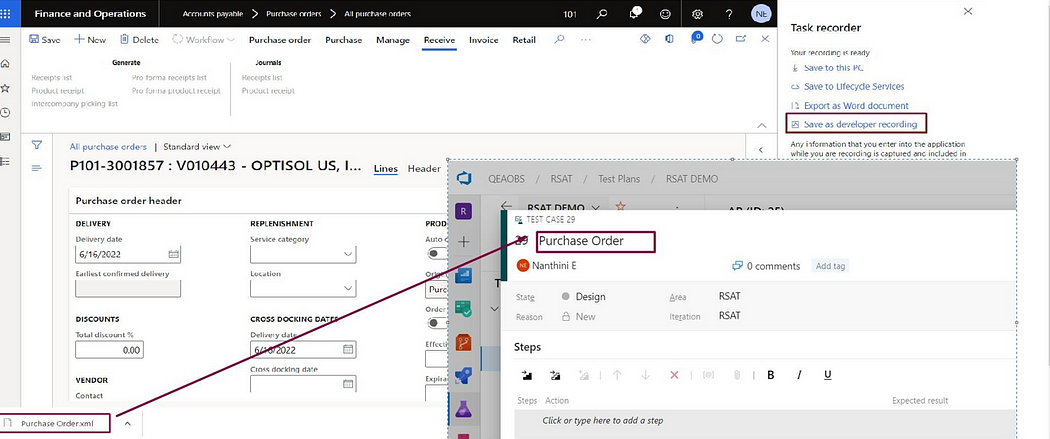Open Test Plans flask icon
The width and height of the screenshot is (1050, 439).
464,409
